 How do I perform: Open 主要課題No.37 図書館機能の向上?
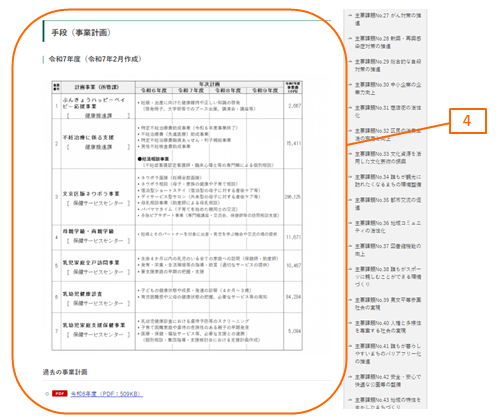(x=388, y=250)
